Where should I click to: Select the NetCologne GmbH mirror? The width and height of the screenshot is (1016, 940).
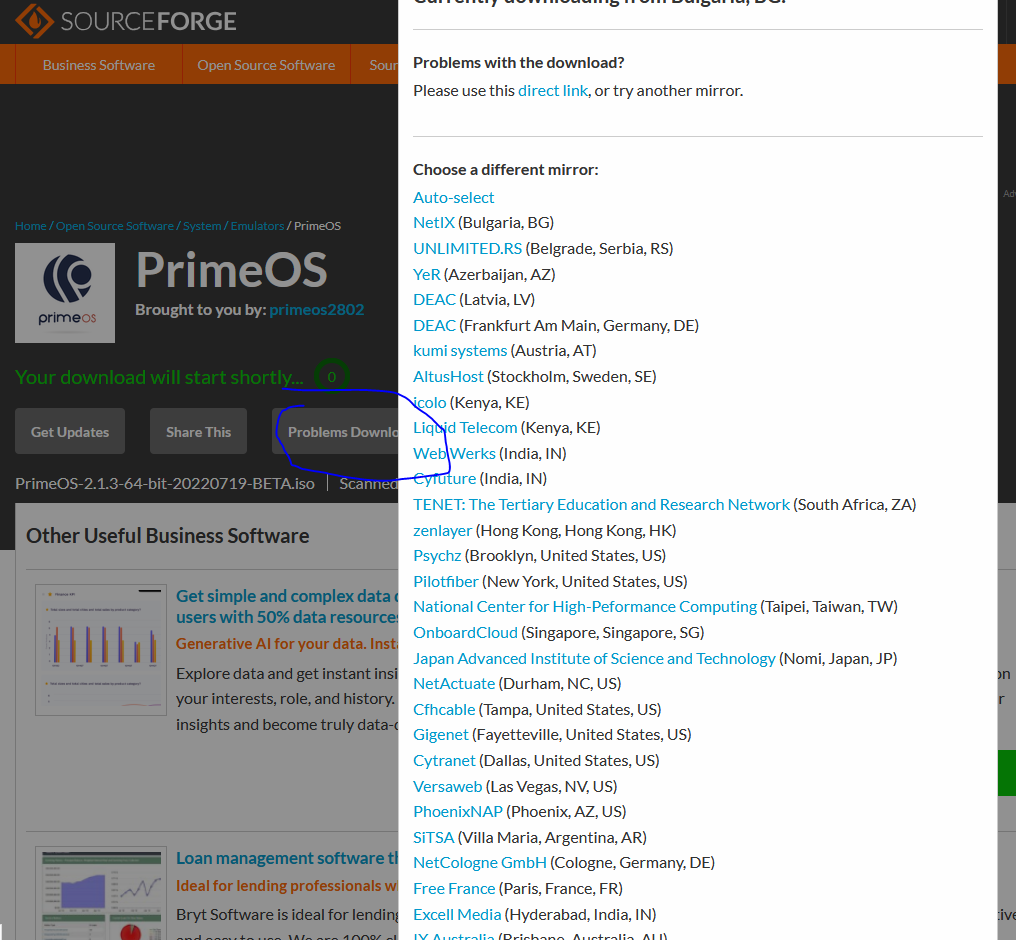pyautogui.click(x=480, y=864)
